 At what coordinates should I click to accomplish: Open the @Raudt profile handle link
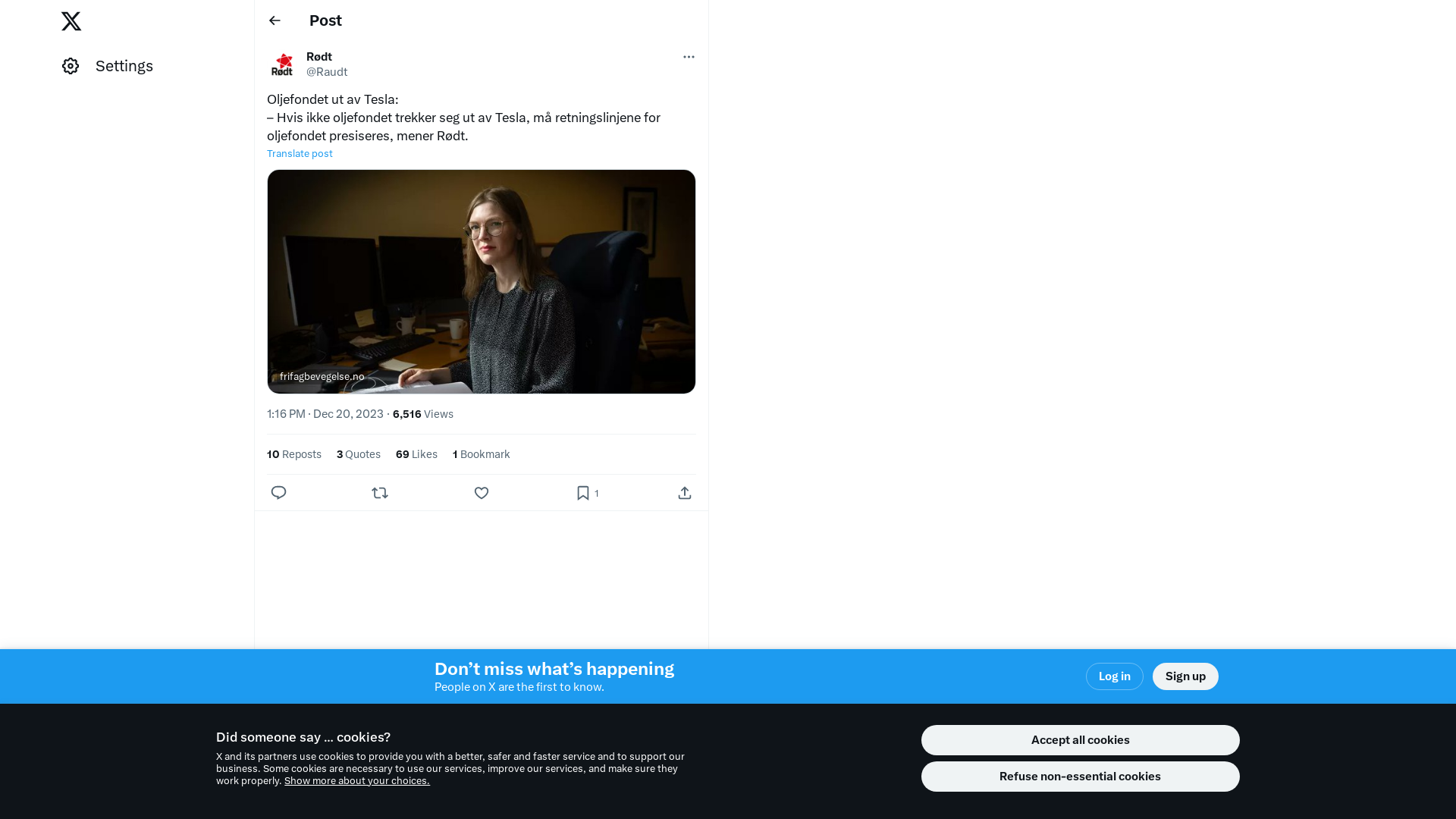click(x=327, y=72)
